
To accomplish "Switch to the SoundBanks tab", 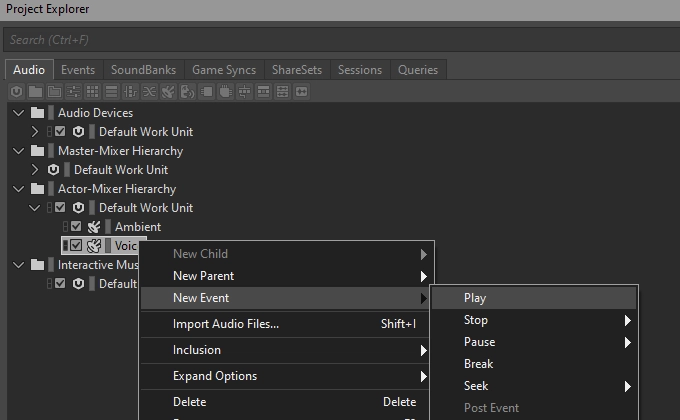I will tap(144, 70).
